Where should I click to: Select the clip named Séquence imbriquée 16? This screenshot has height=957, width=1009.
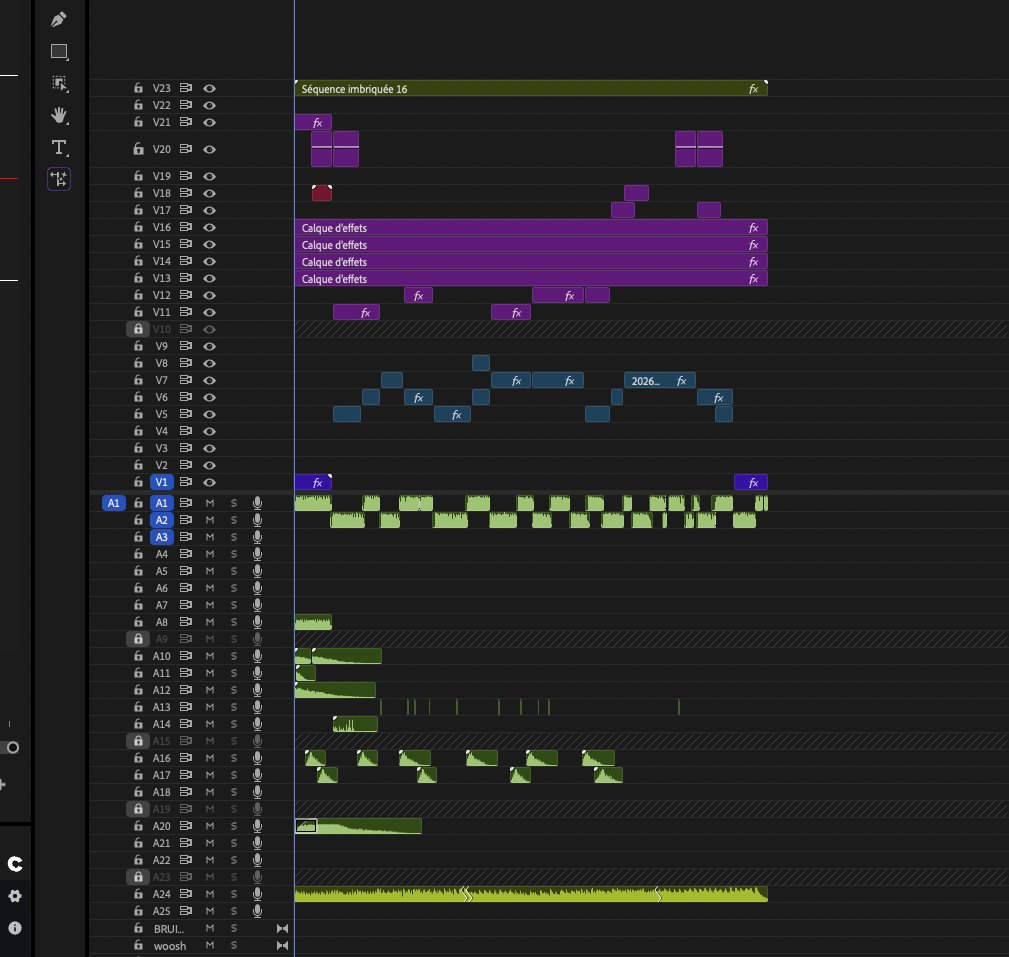click(x=500, y=88)
